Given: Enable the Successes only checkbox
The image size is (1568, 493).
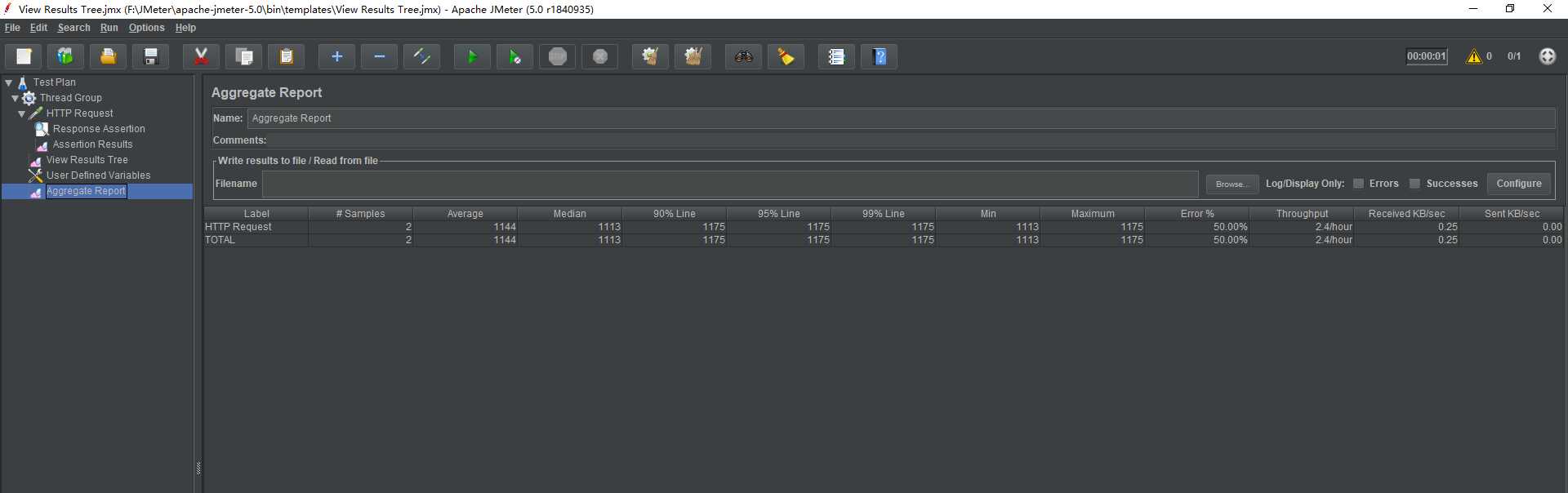Looking at the screenshot, I should click(1414, 184).
